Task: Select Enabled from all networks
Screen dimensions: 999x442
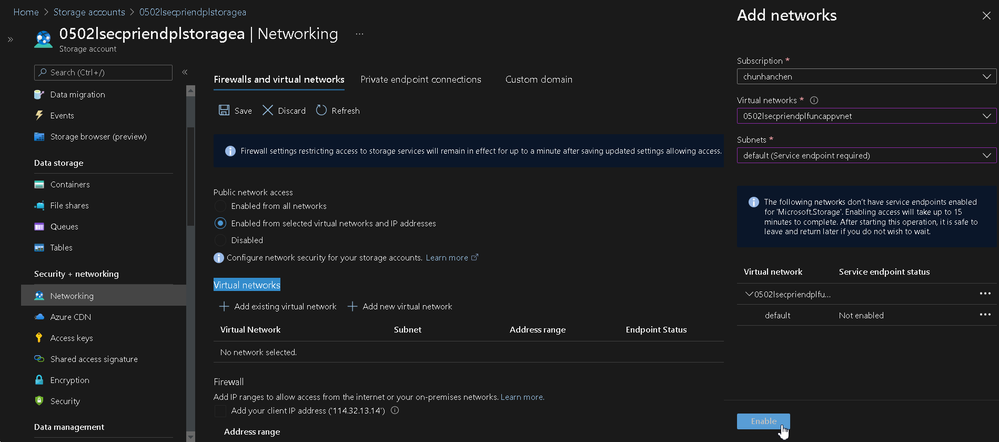Action: click(220, 206)
